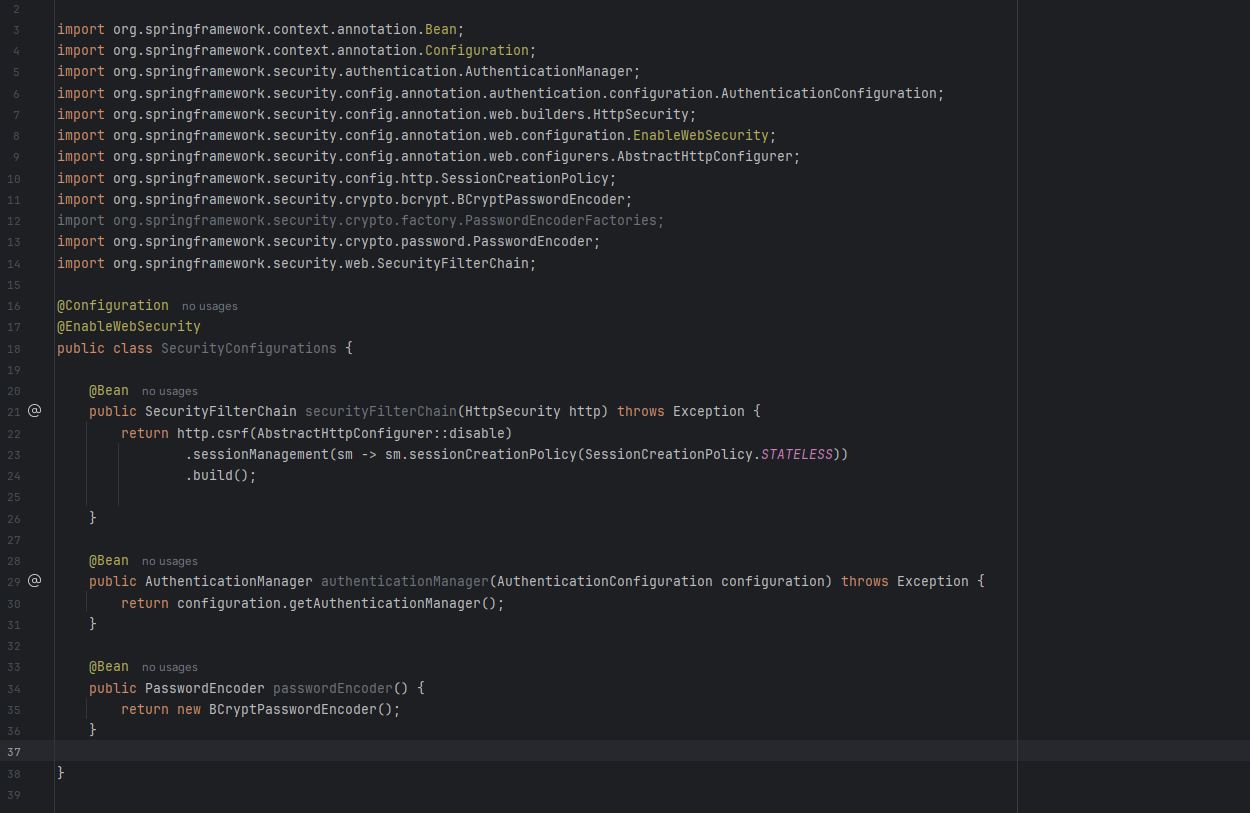Click the AuthenticationManager import on line 5
Screen dimensions: 1250x813
349,71
